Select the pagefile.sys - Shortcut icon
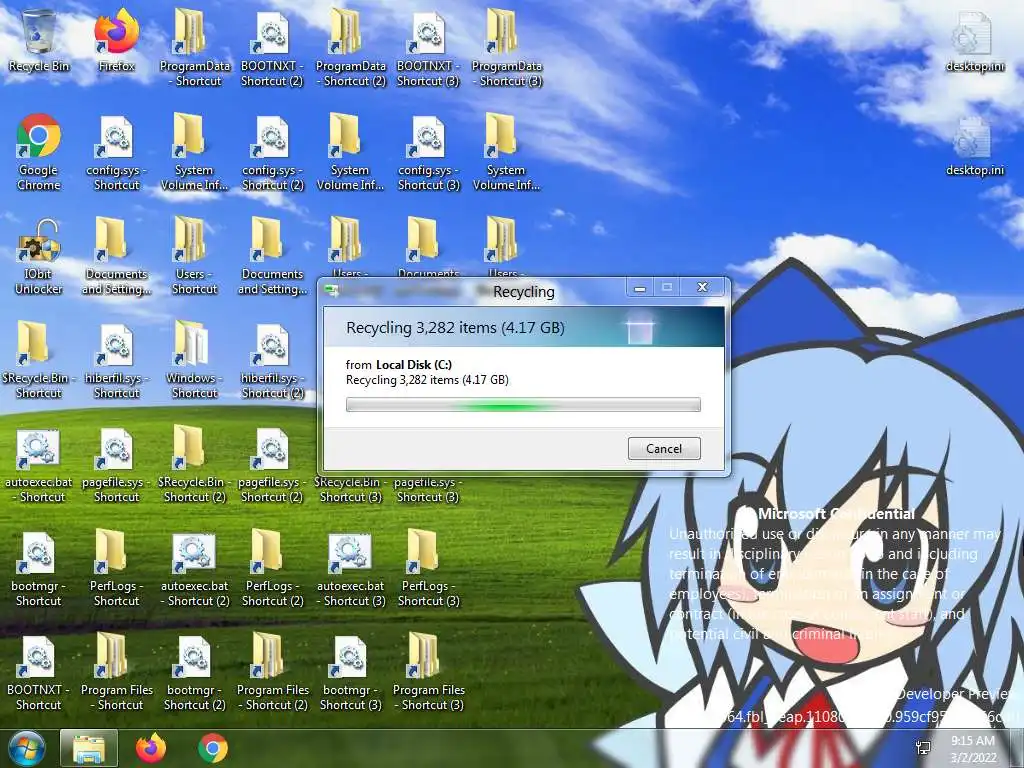This screenshot has width=1024, height=768. pos(117,465)
